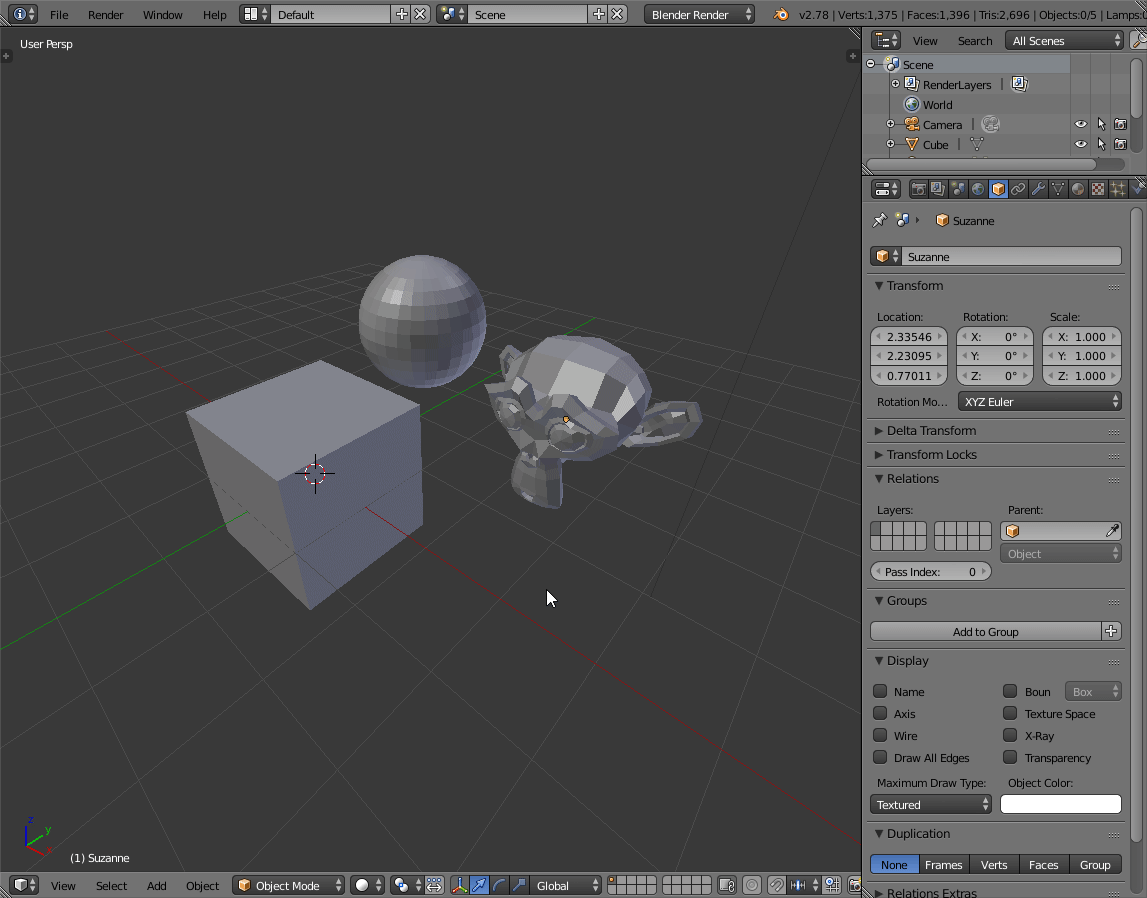Open the Render properties tab
Image resolution: width=1147 pixels, height=898 pixels.
tap(918, 189)
